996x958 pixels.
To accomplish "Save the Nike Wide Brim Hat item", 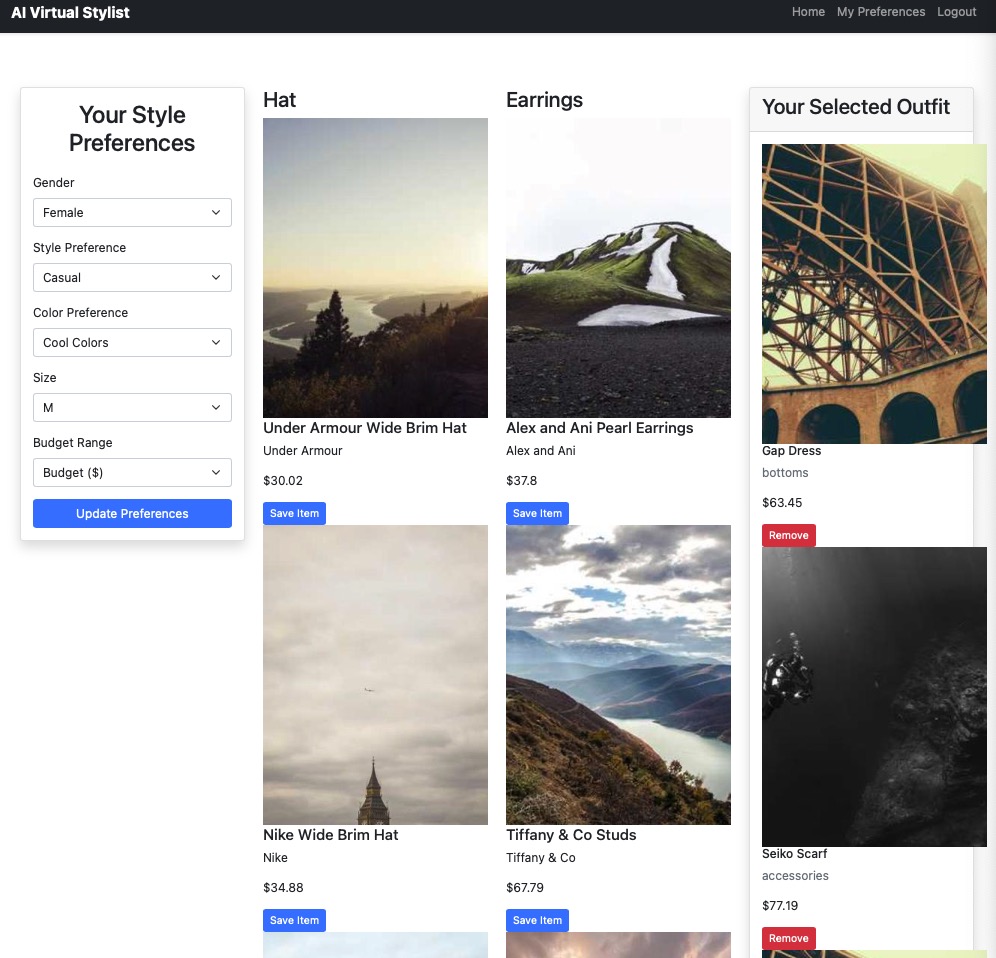I will (294, 921).
